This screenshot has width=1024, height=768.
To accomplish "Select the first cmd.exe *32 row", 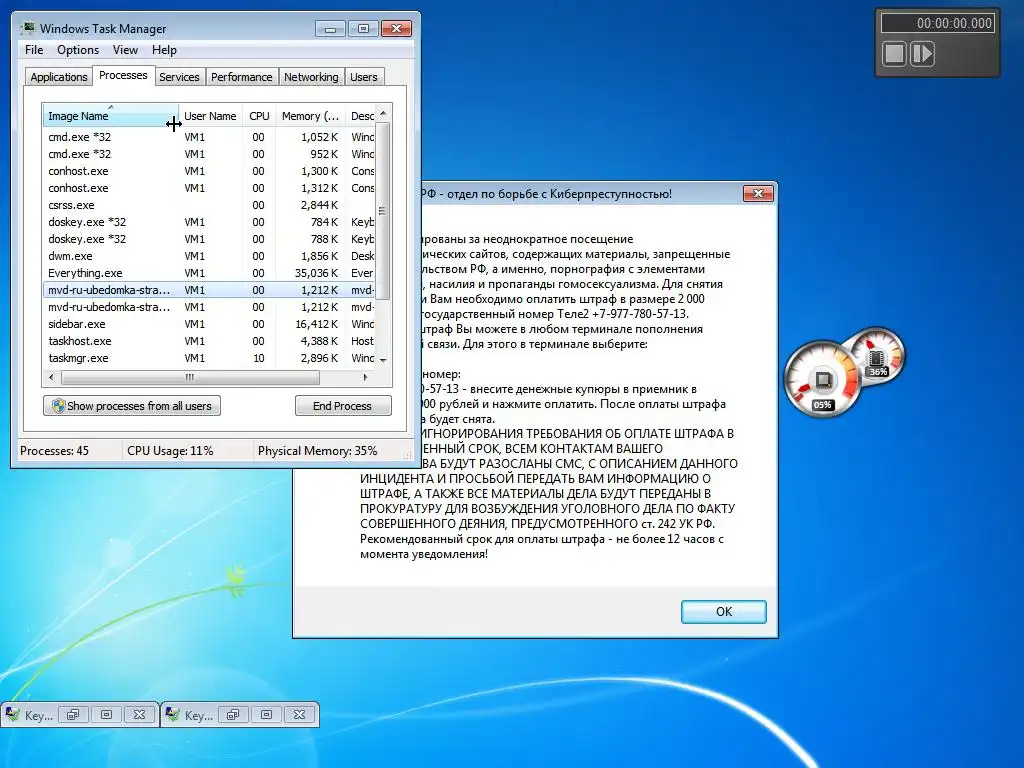I will pyautogui.click(x=209, y=137).
